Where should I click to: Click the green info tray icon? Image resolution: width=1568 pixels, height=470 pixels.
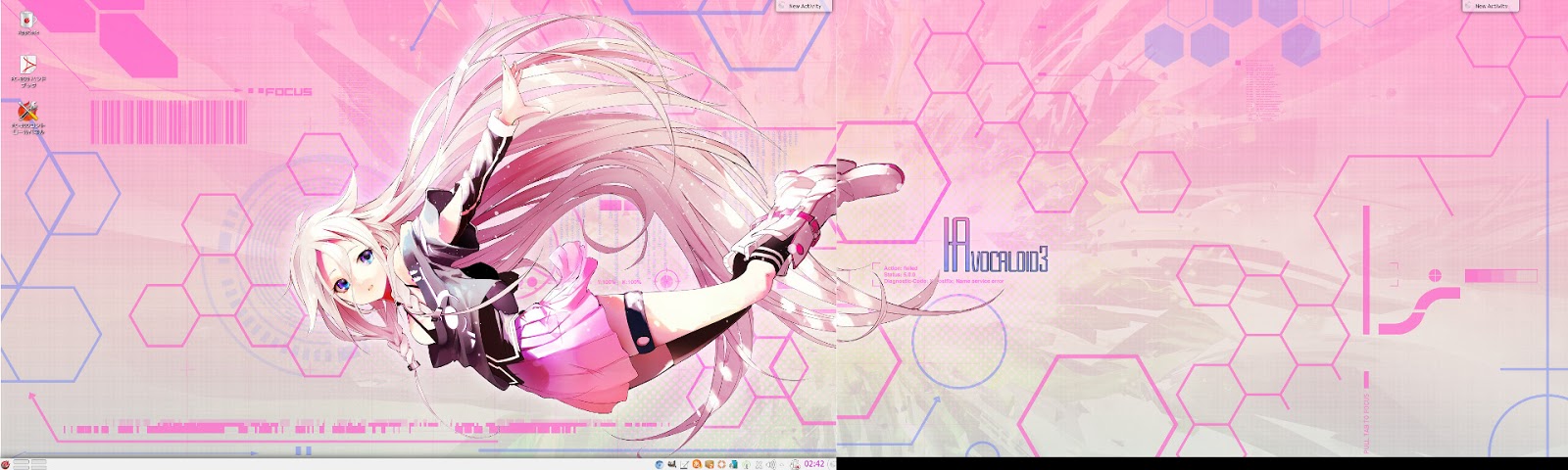coord(746,464)
